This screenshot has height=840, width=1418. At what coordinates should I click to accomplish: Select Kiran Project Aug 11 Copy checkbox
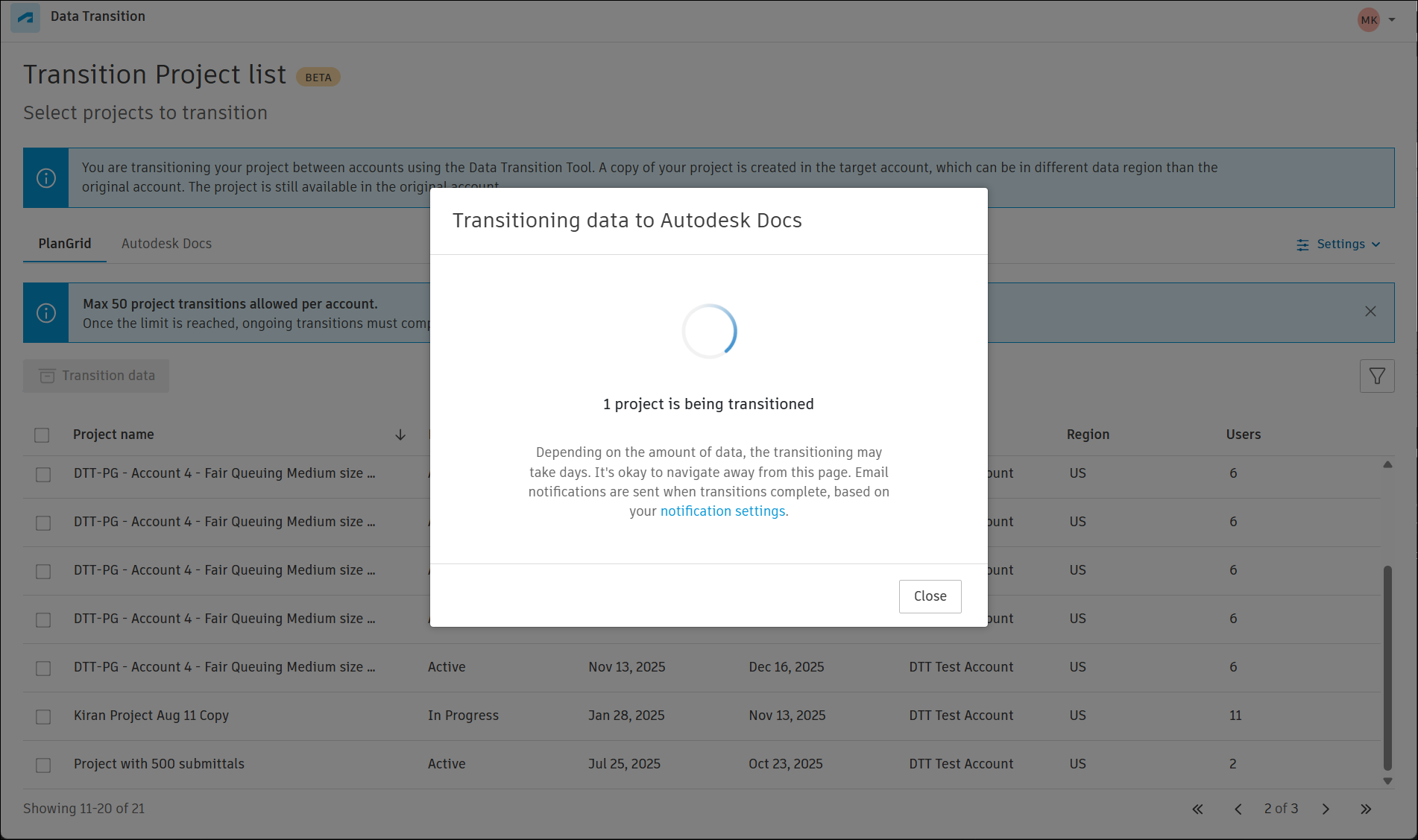click(43, 716)
